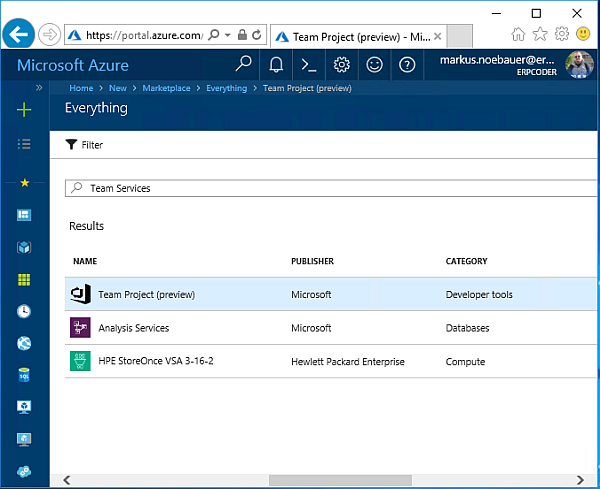This screenshot has height=489, width=600.
Task: Open the Dashboard icon in sidebar
Action: pos(25,215)
